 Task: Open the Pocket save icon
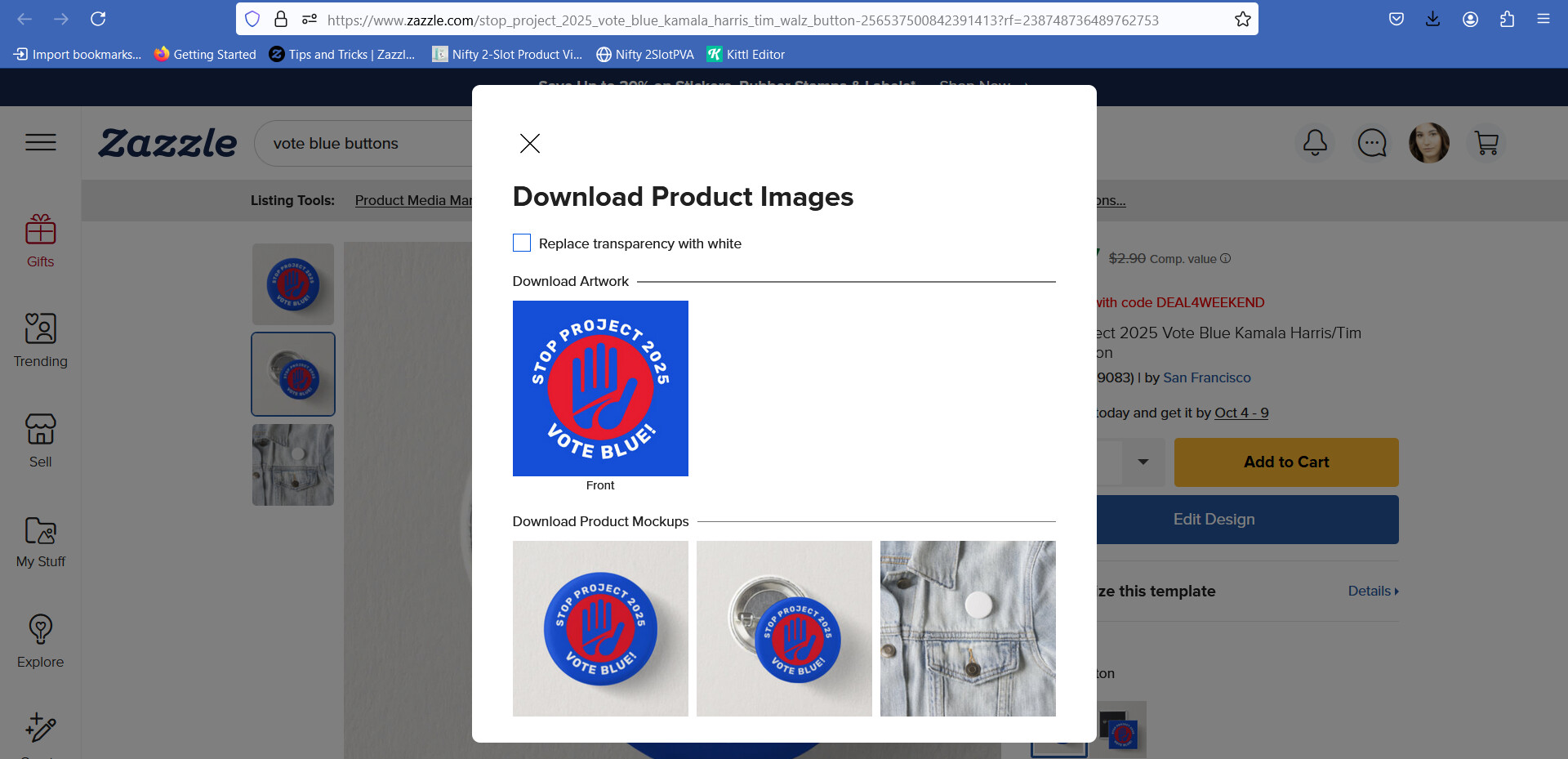(x=1396, y=19)
